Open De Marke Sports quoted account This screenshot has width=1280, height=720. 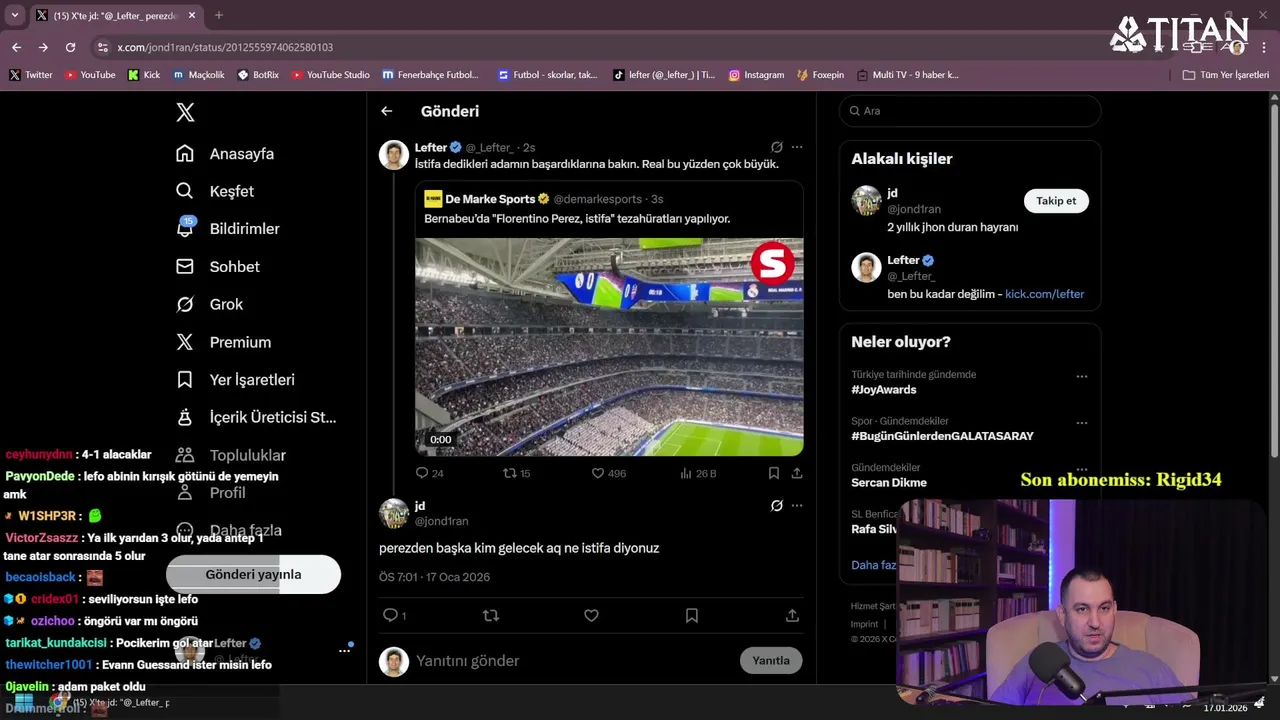[490, 199]
